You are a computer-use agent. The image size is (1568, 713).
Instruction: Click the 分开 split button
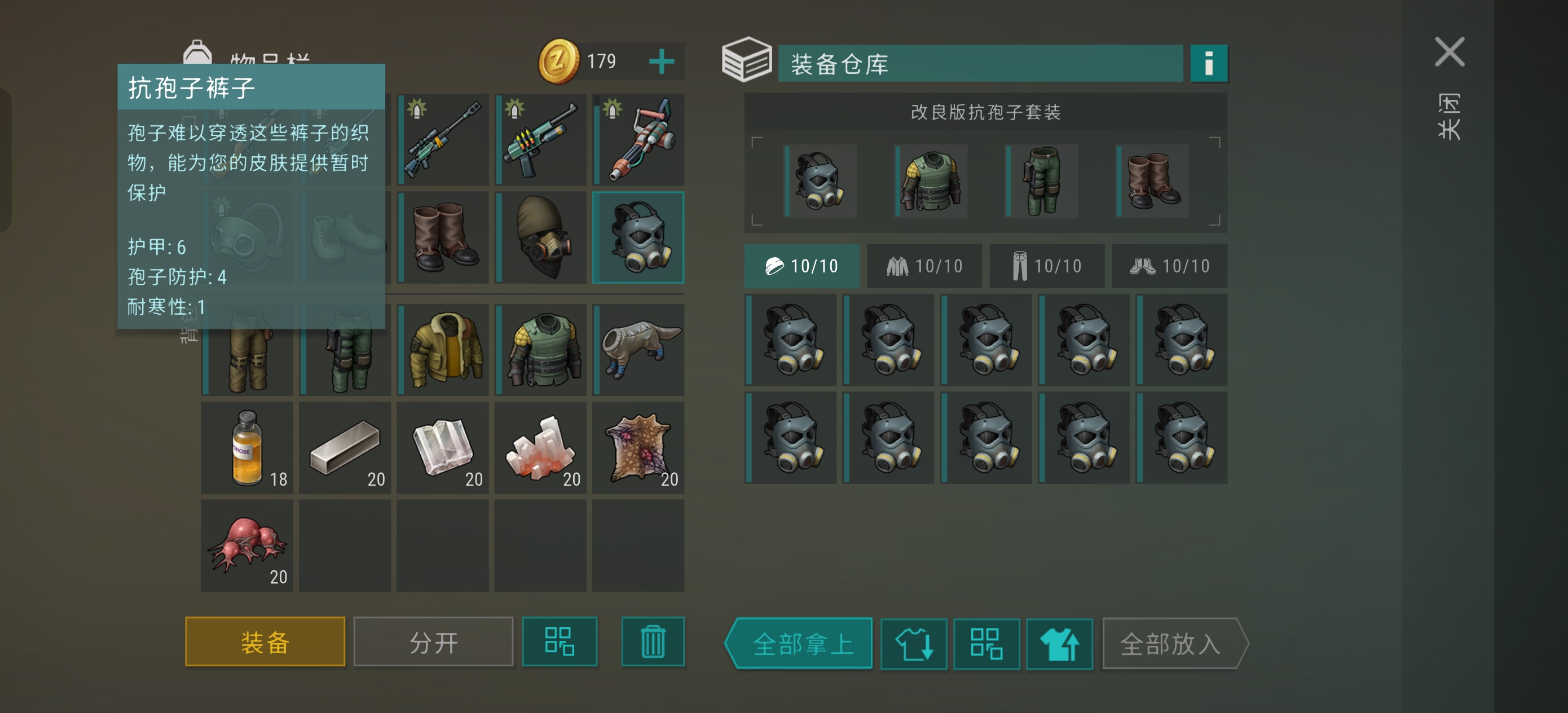(433, 642)
